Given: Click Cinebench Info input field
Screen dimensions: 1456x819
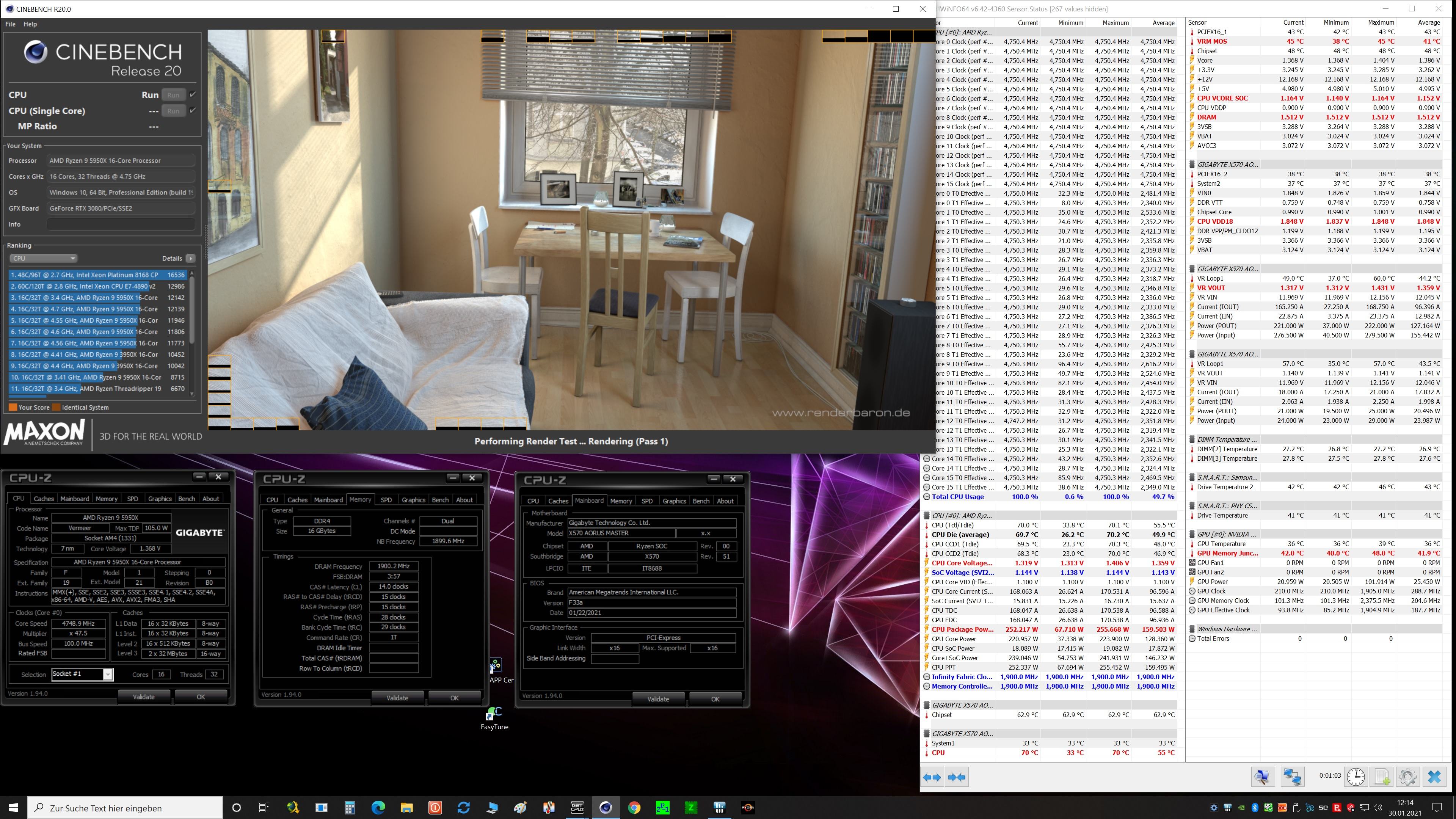Looking at the screenshot, I should tap(121, 224).
